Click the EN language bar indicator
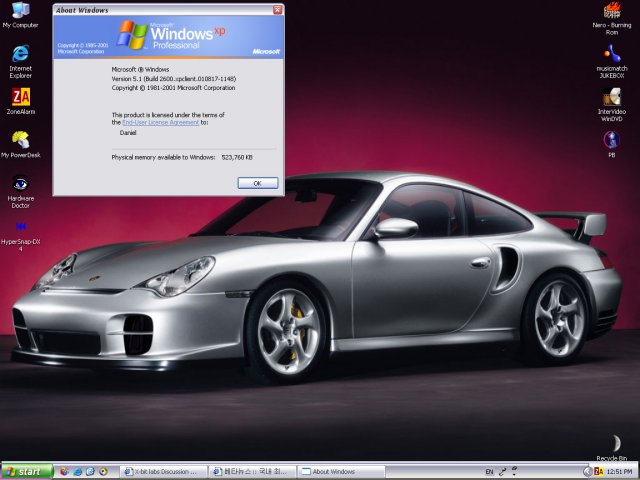This screenshot has height=480, width=640. point(489,471)
